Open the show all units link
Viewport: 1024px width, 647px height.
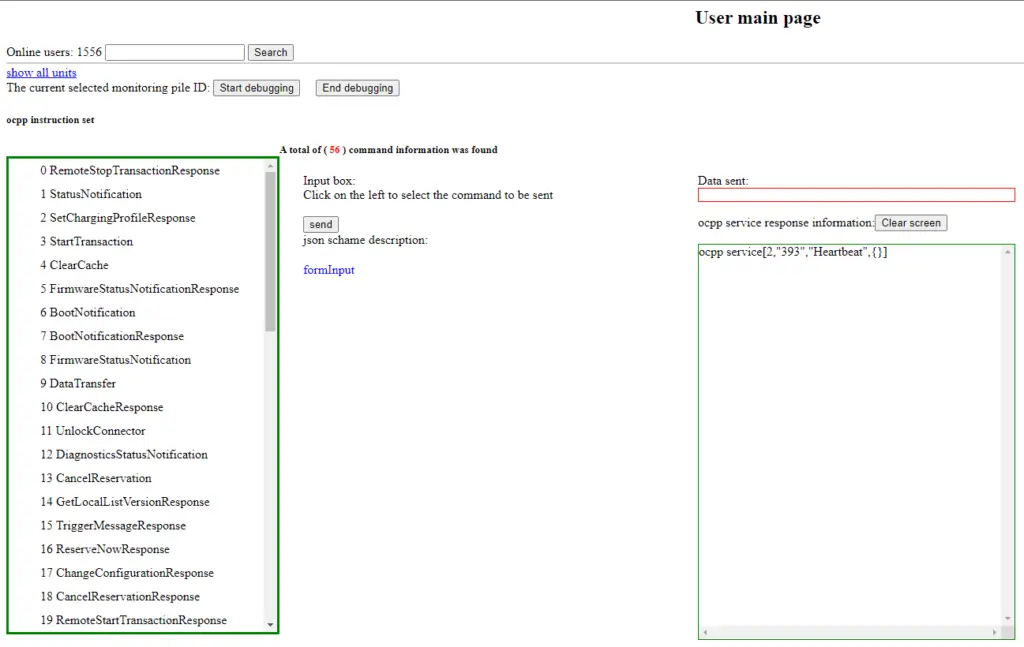(x=41, y=72)
